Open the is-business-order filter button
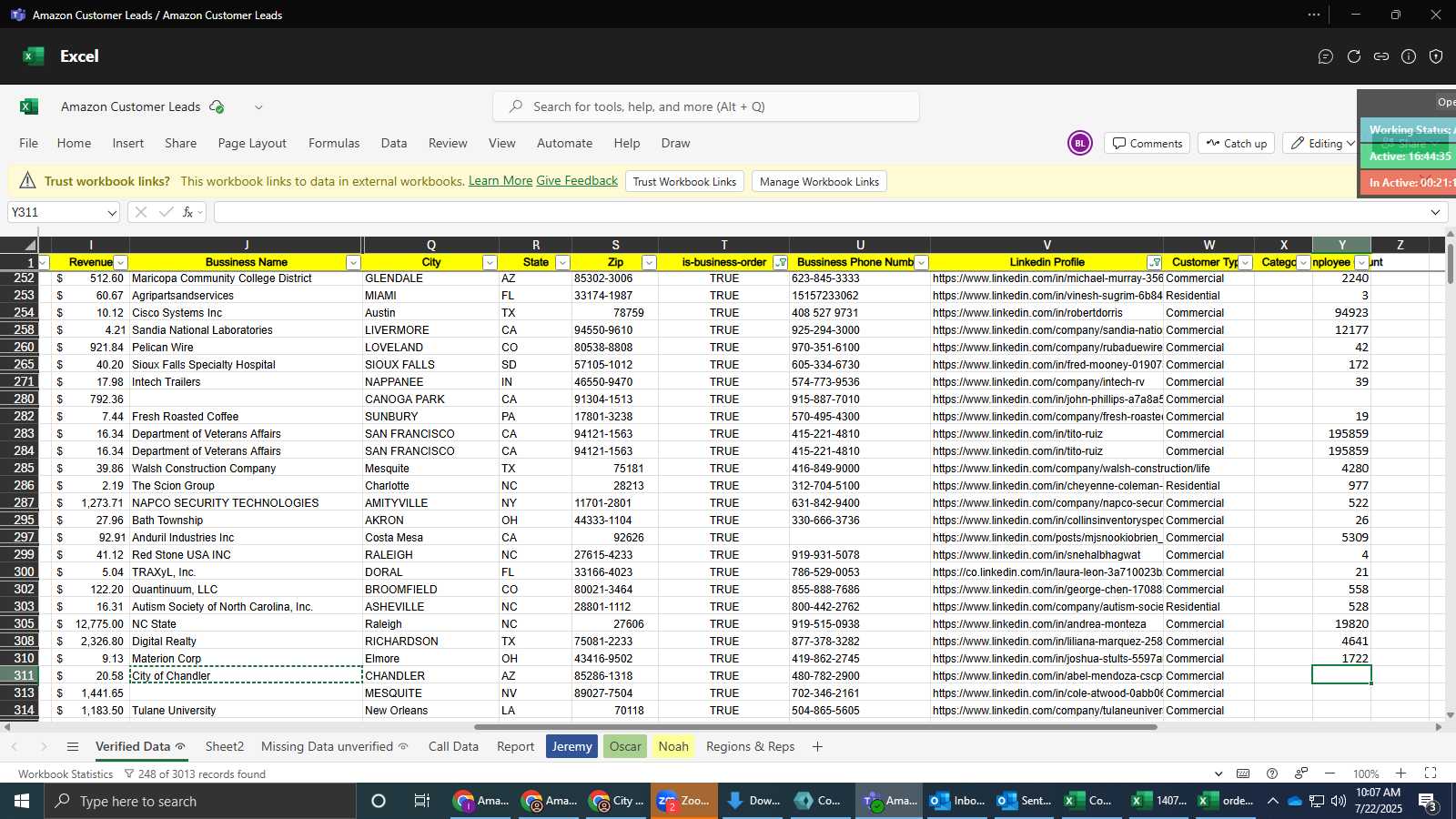Image resolution: width=1456 pixels, height=819 pixels. tap(780, 262)
